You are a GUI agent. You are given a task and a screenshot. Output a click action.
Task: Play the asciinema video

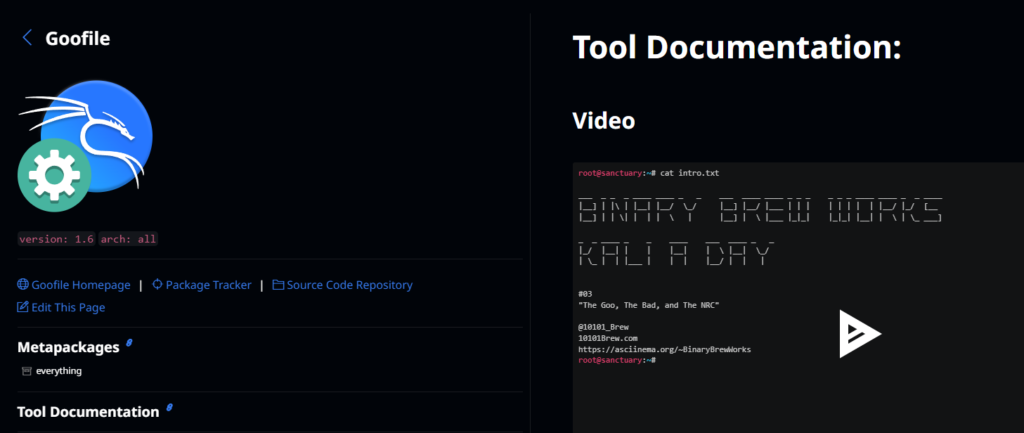[859, 333]
